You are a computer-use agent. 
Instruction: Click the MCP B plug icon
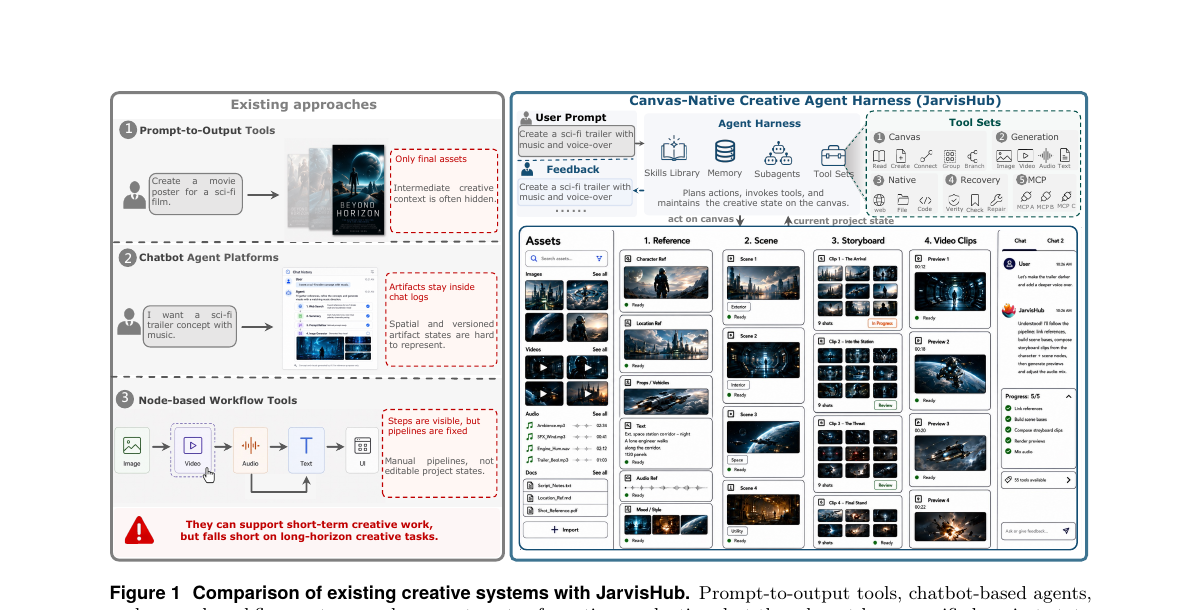coord(1045,197)
